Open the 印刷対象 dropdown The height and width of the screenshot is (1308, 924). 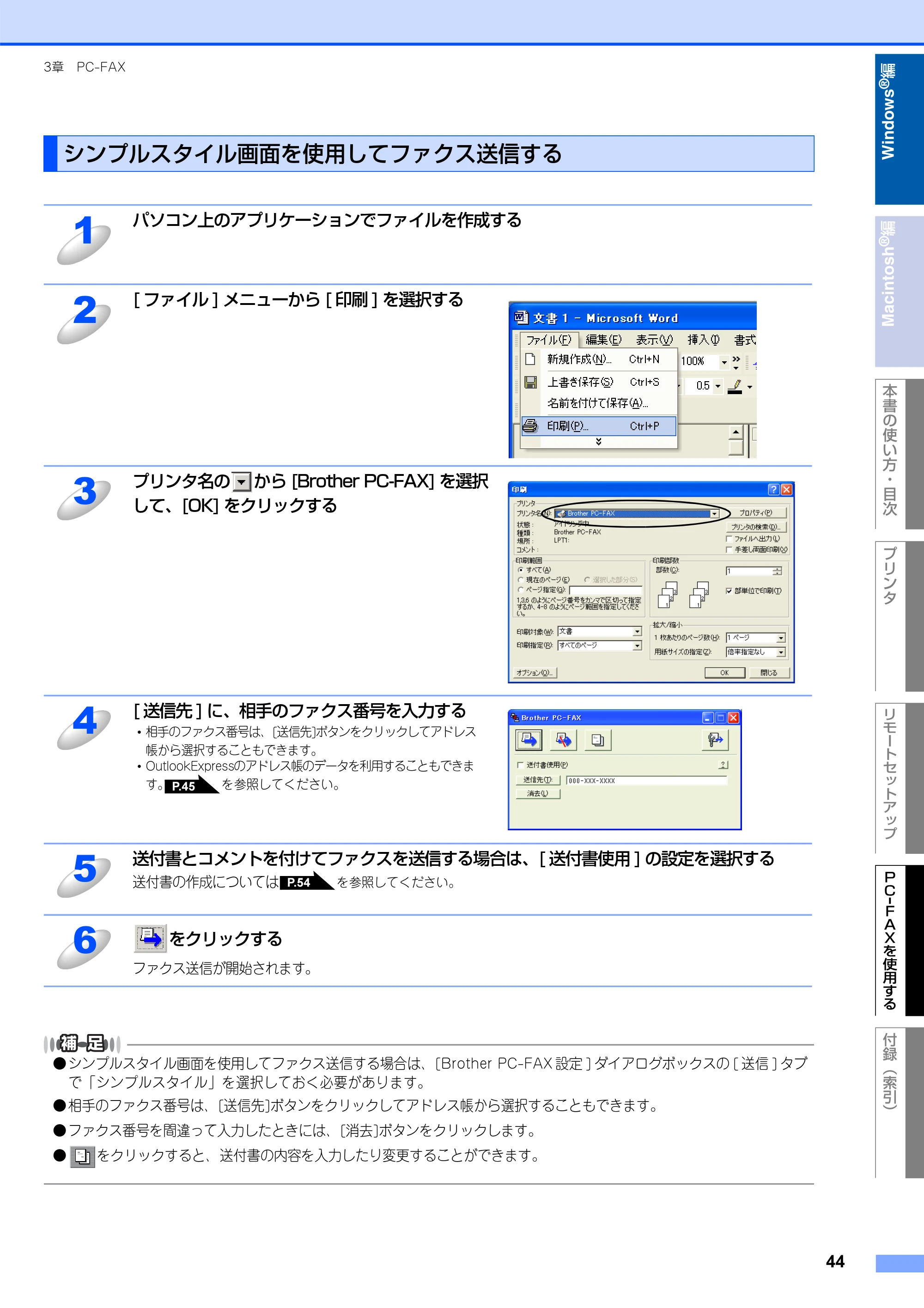coord(638,631)
